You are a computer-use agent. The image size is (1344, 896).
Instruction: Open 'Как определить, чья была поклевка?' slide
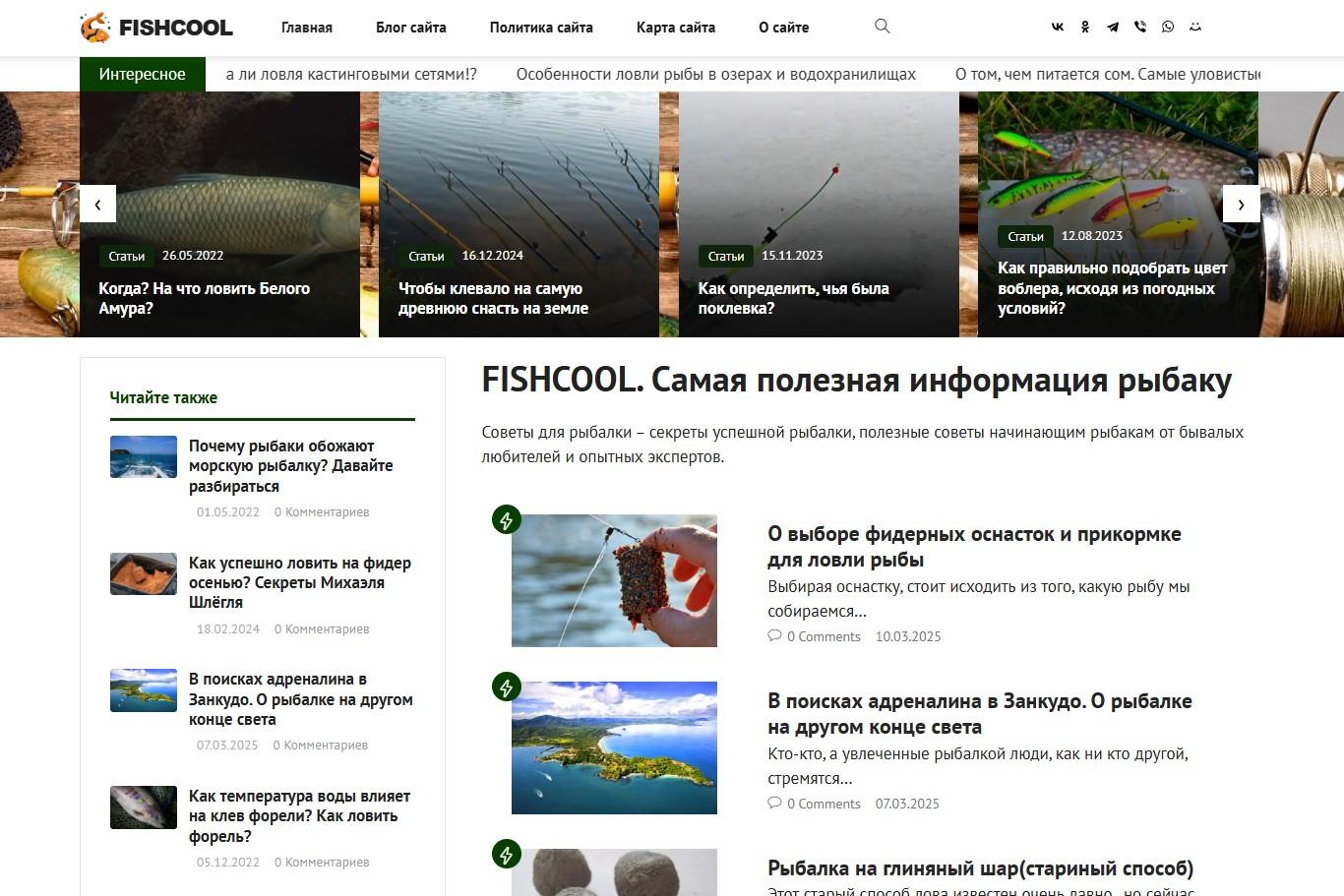(794, 298)
